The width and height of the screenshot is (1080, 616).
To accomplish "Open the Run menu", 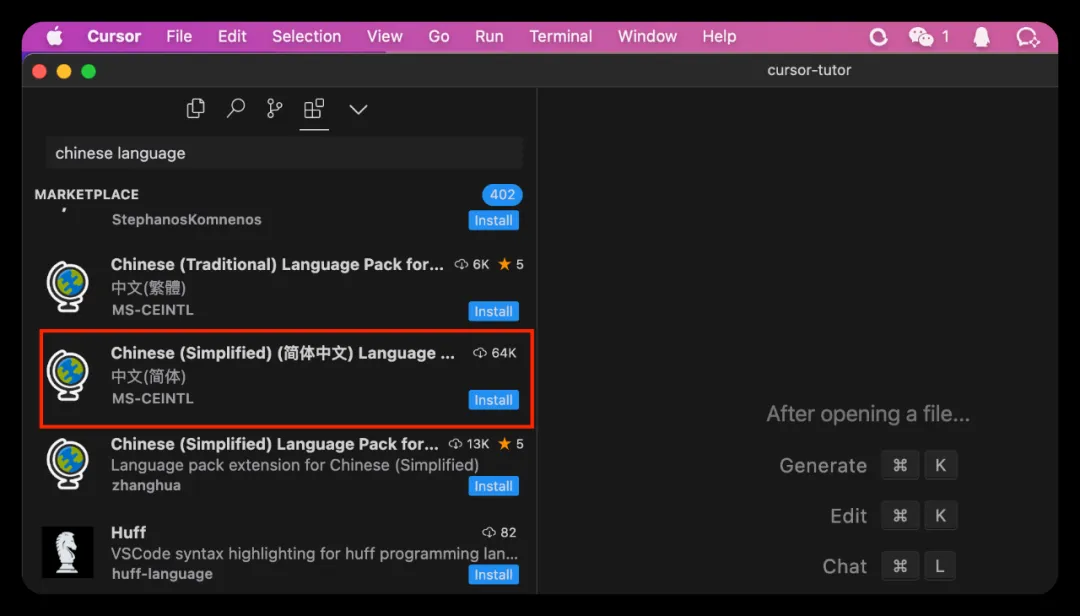I will pos(489,37).
